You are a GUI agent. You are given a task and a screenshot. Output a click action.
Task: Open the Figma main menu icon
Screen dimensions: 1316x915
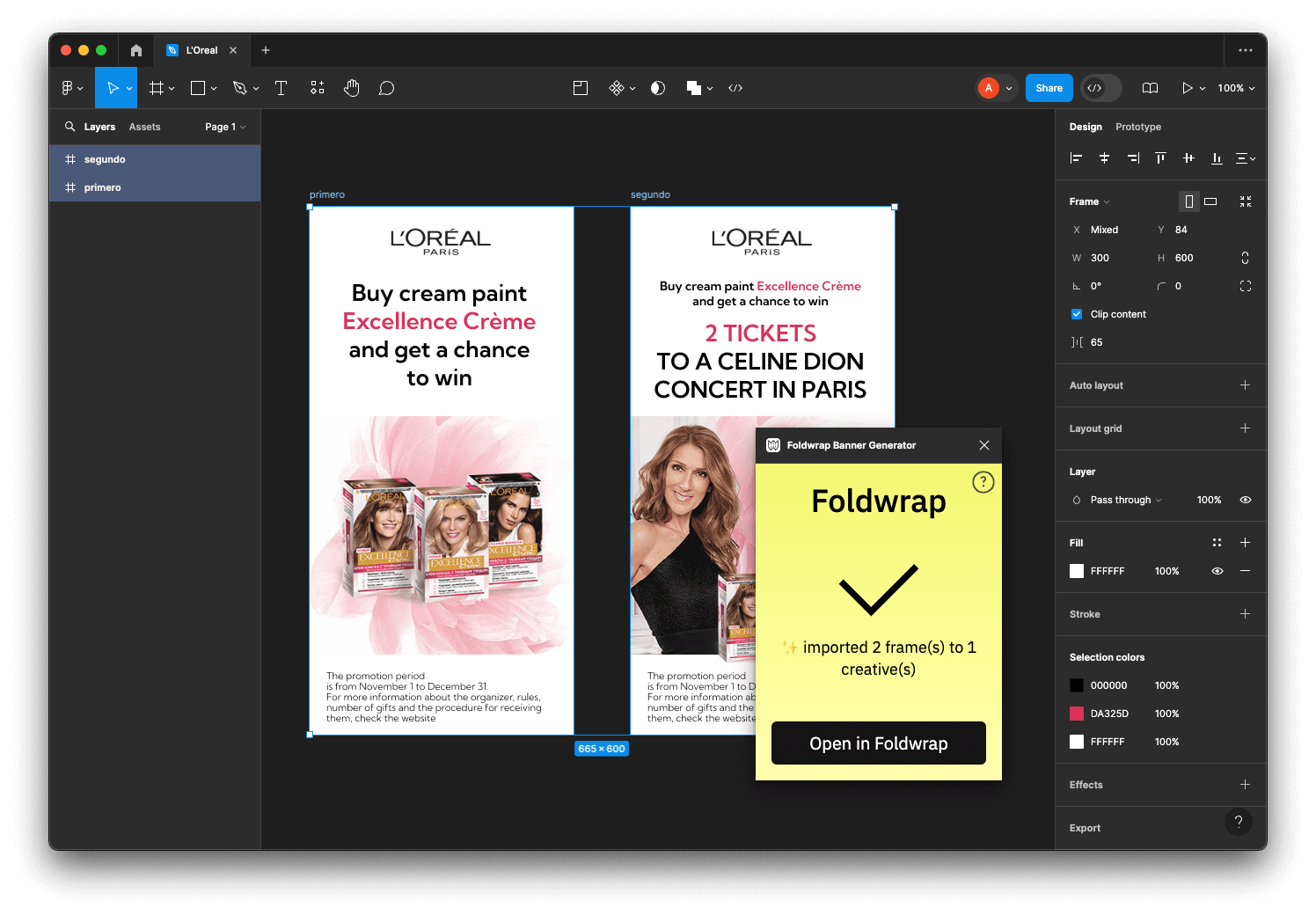tap(67, 88)
